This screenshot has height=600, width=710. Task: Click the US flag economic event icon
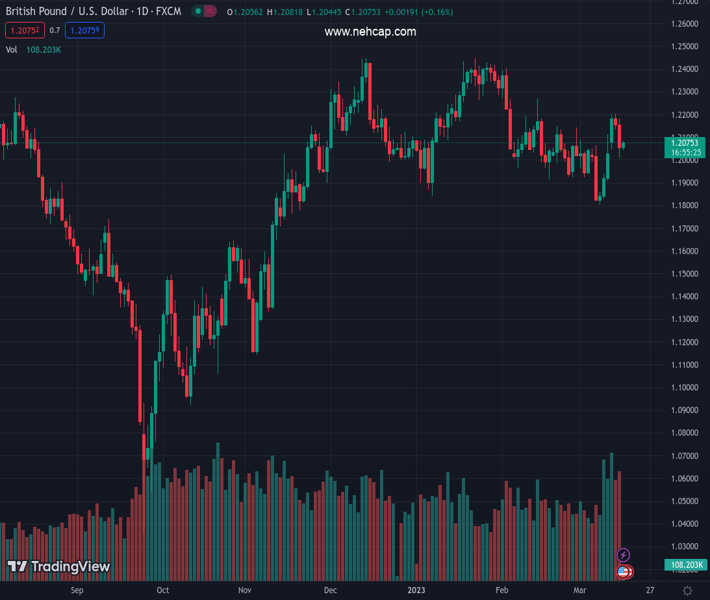[x=624, y=572]
